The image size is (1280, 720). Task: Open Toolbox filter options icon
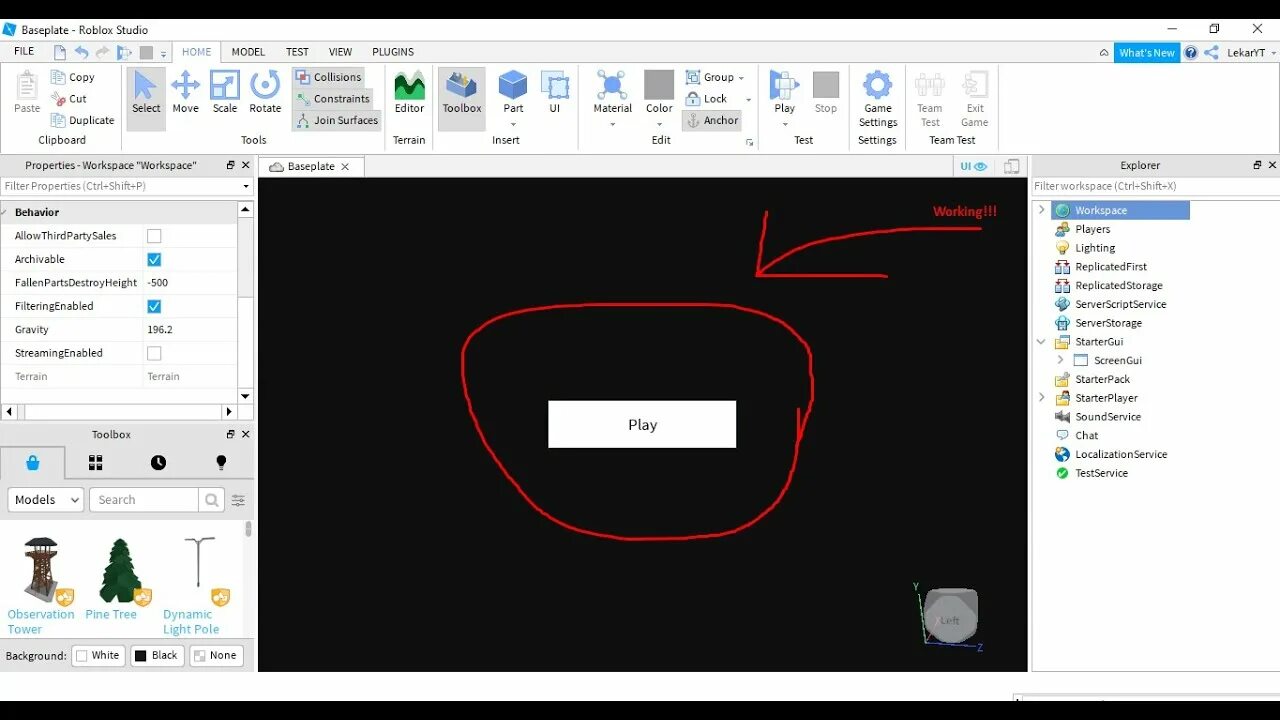(238, 500)
